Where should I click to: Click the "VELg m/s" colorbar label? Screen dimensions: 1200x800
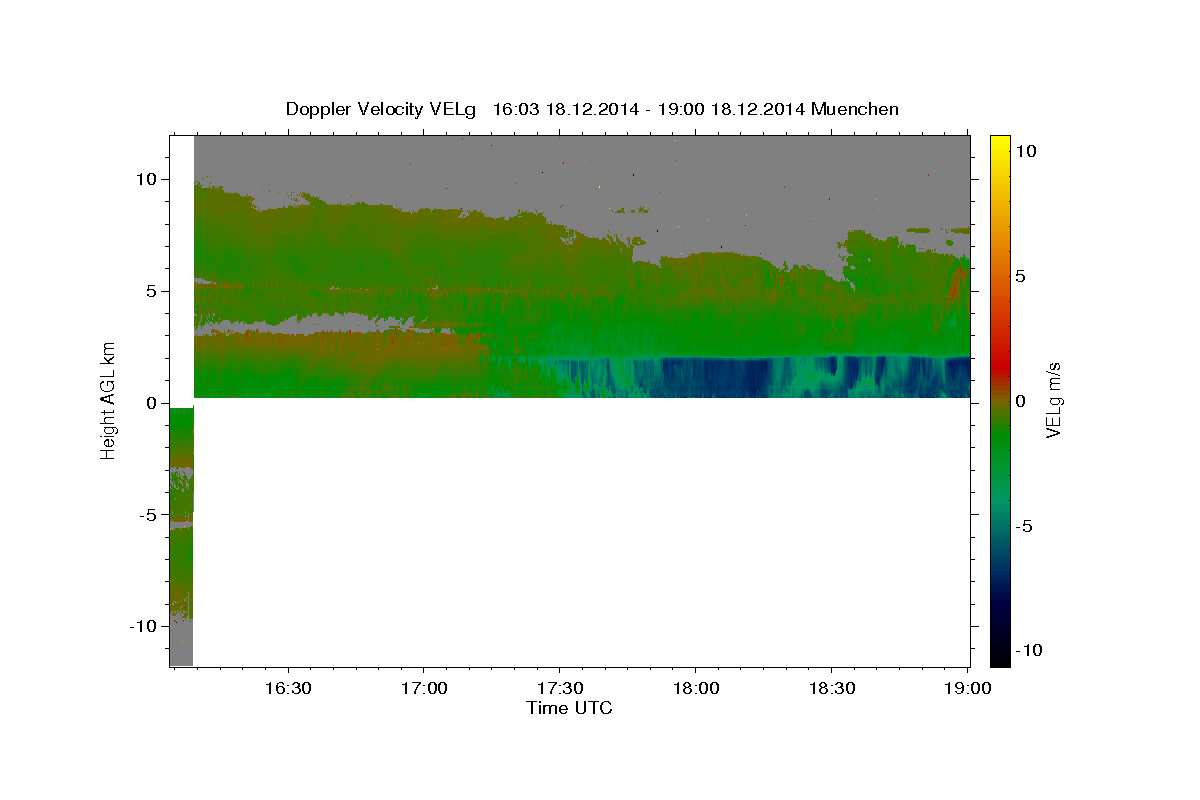pos(1054,400)
